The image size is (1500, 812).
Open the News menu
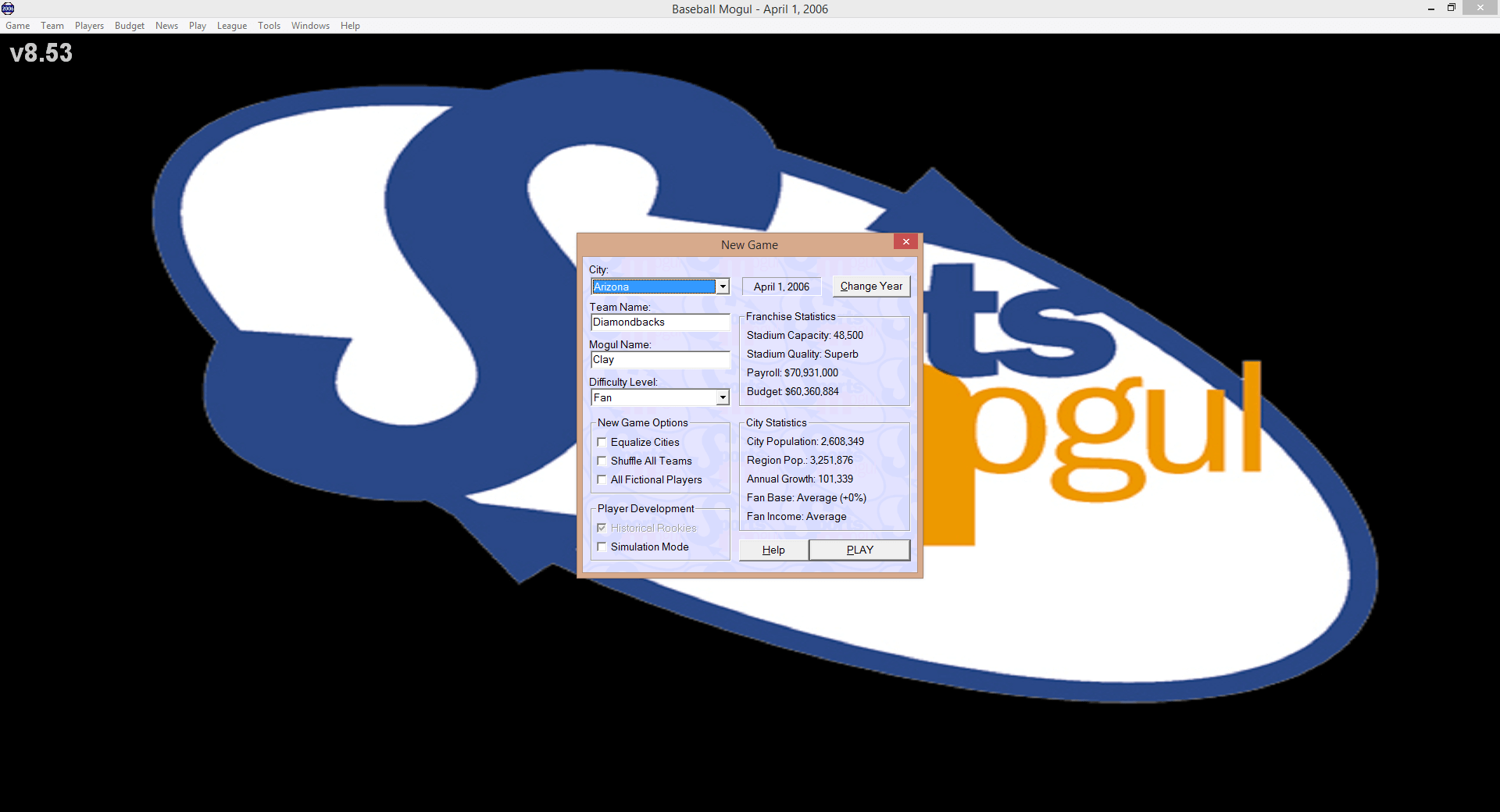click(166, 26)
